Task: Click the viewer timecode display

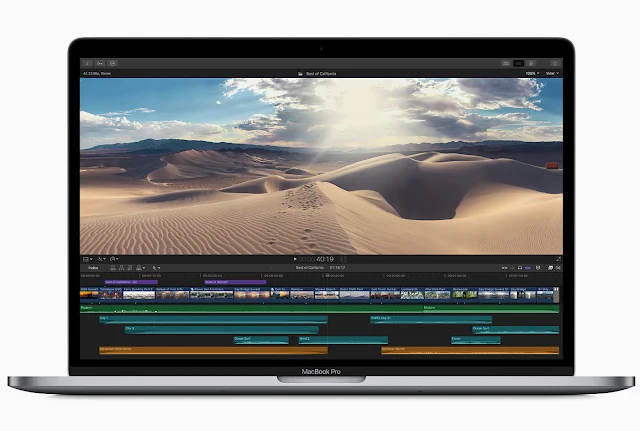Action: point(316,259)
